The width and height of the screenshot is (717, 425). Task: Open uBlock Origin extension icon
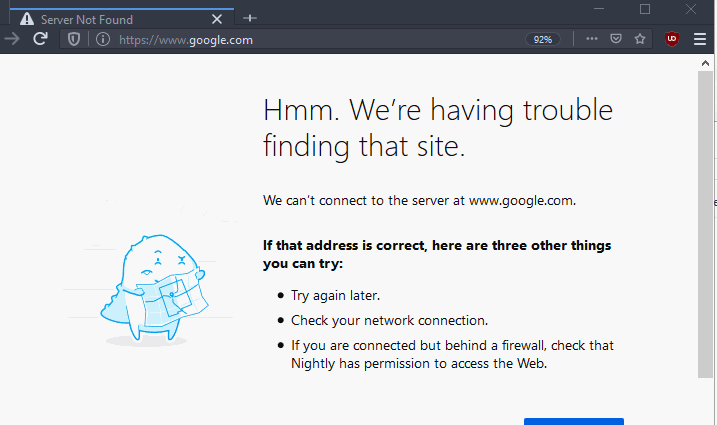coord(671,39)
